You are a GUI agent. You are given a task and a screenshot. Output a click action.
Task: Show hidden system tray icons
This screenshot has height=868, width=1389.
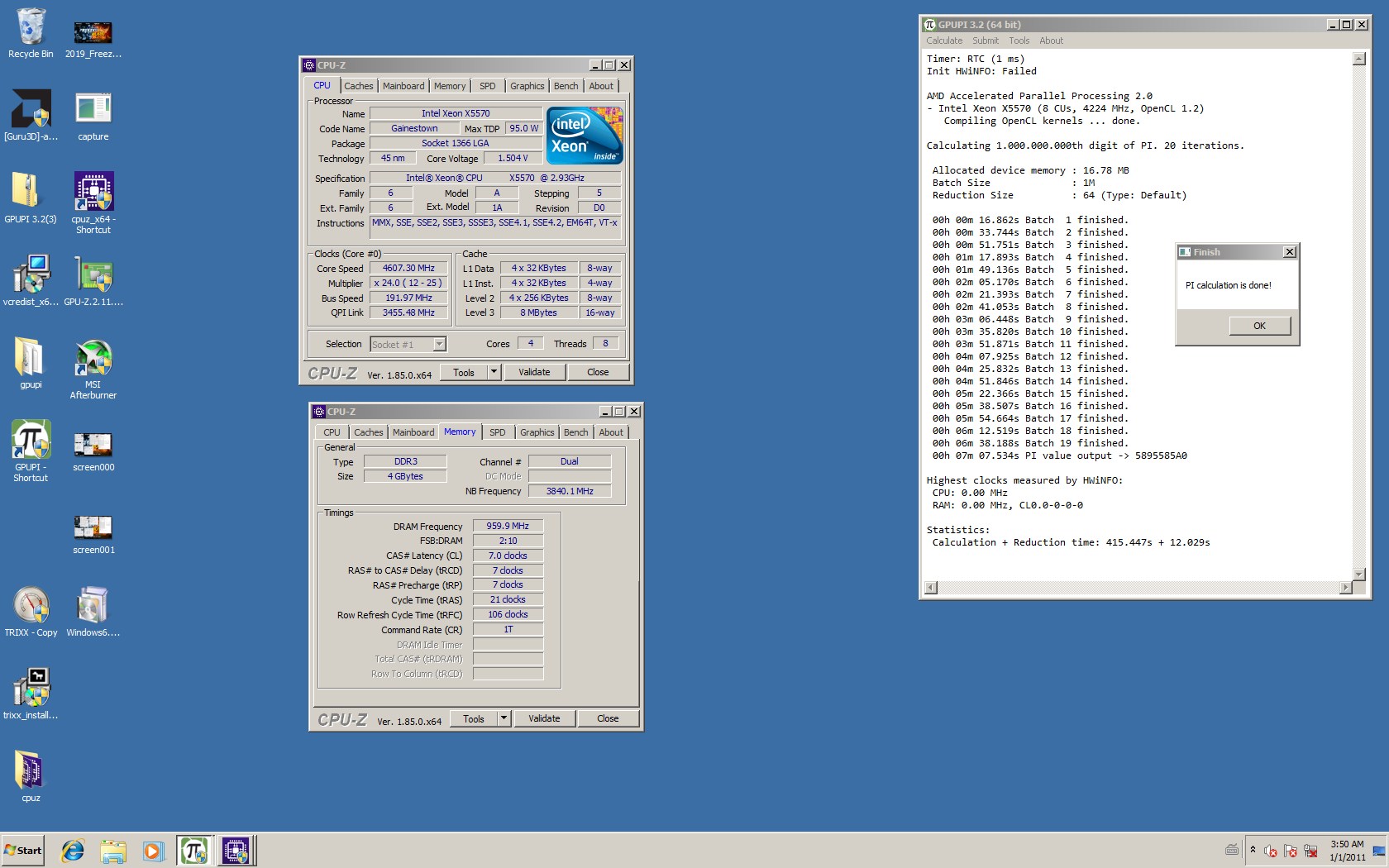click(x=1253, y=850)
